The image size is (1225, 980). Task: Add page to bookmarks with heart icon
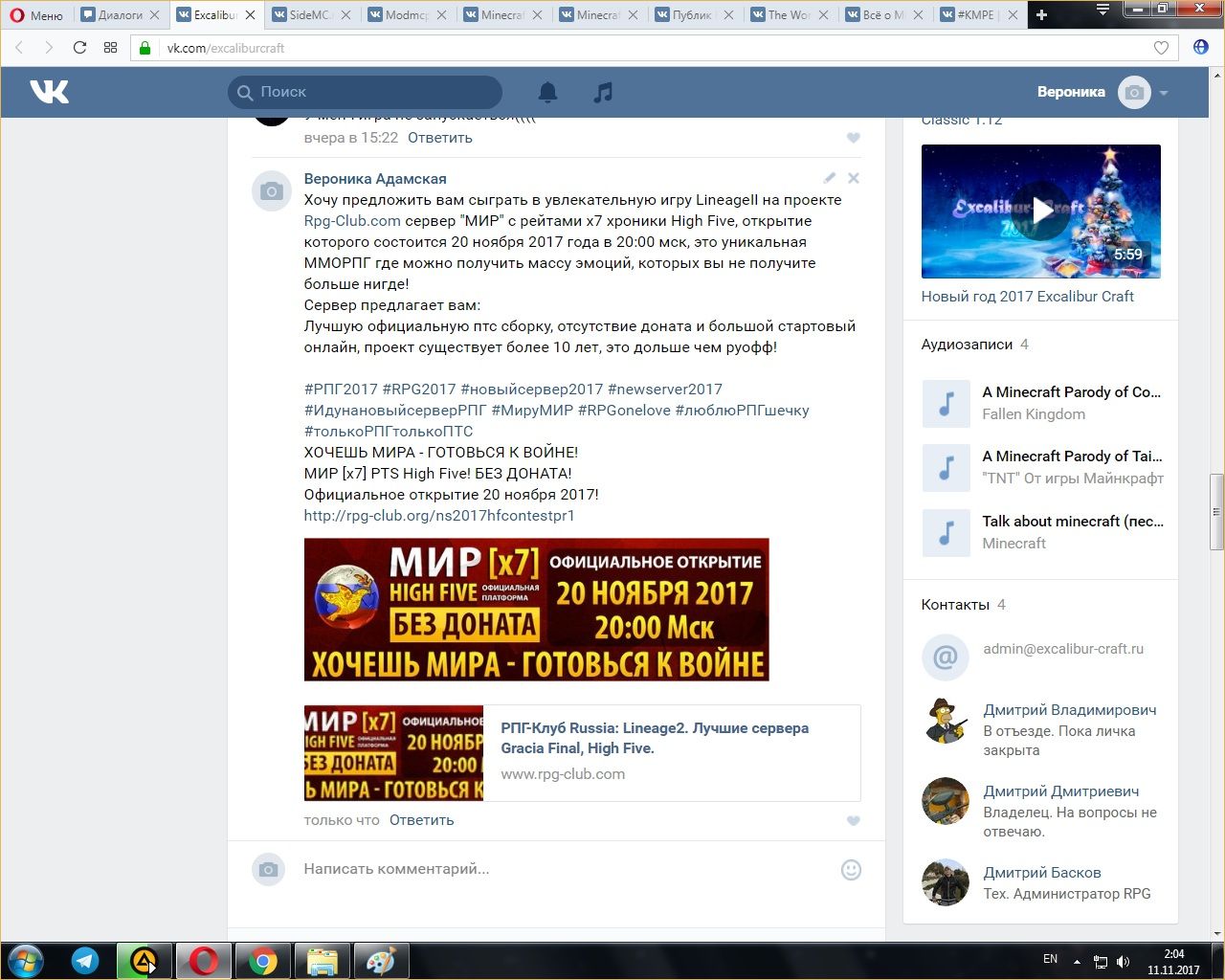(x=1161, y=48)
